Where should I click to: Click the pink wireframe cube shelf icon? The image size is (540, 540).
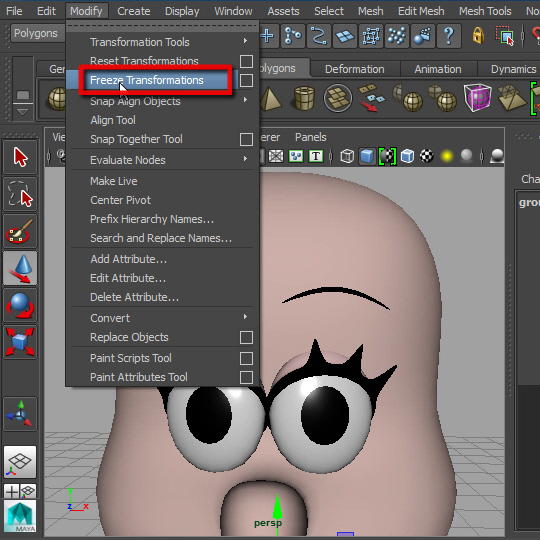478,98
